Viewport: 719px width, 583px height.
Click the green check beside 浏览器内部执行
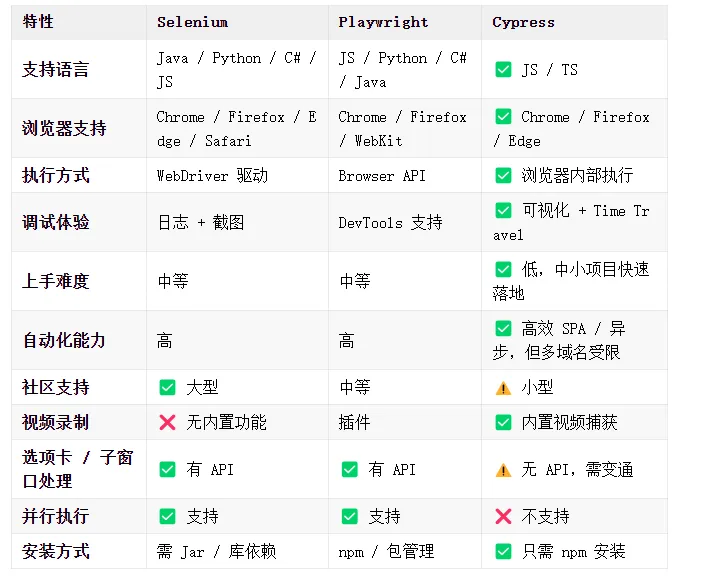[x=503, y=175]
